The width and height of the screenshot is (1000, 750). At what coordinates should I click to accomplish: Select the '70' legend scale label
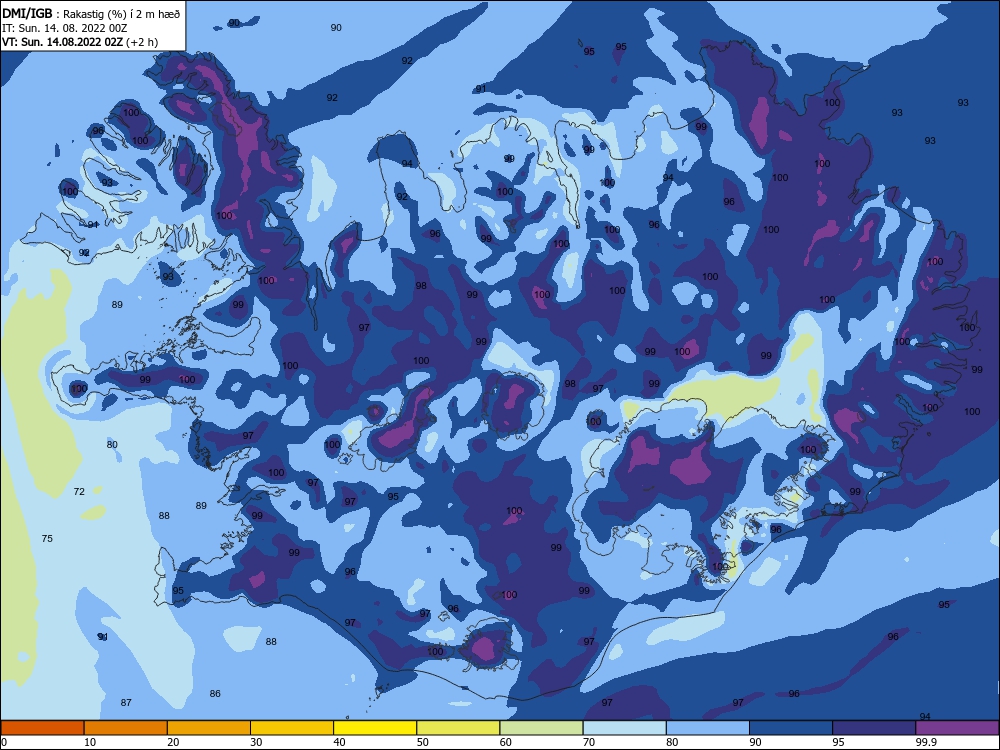(589, 742)
